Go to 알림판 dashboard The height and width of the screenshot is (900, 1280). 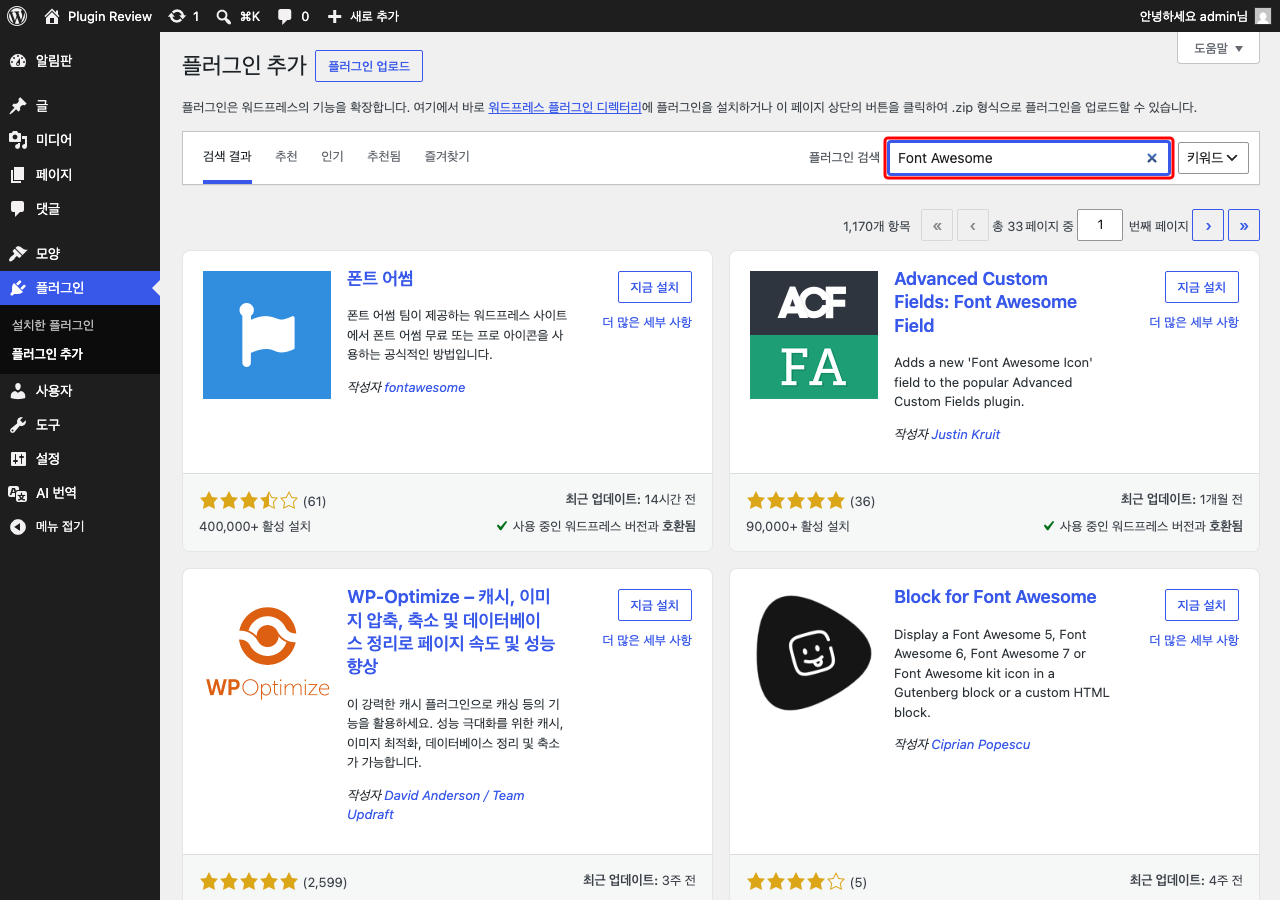click(x=80, y=61)
